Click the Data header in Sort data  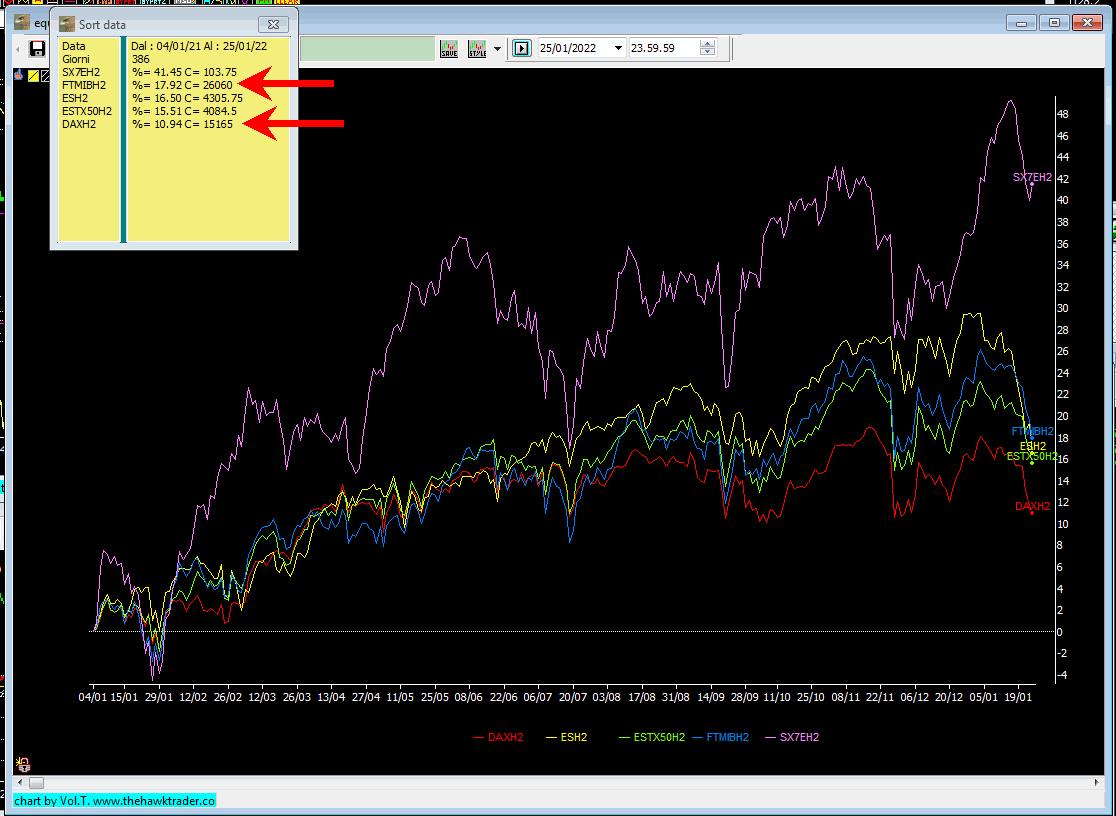click(73, 46)
